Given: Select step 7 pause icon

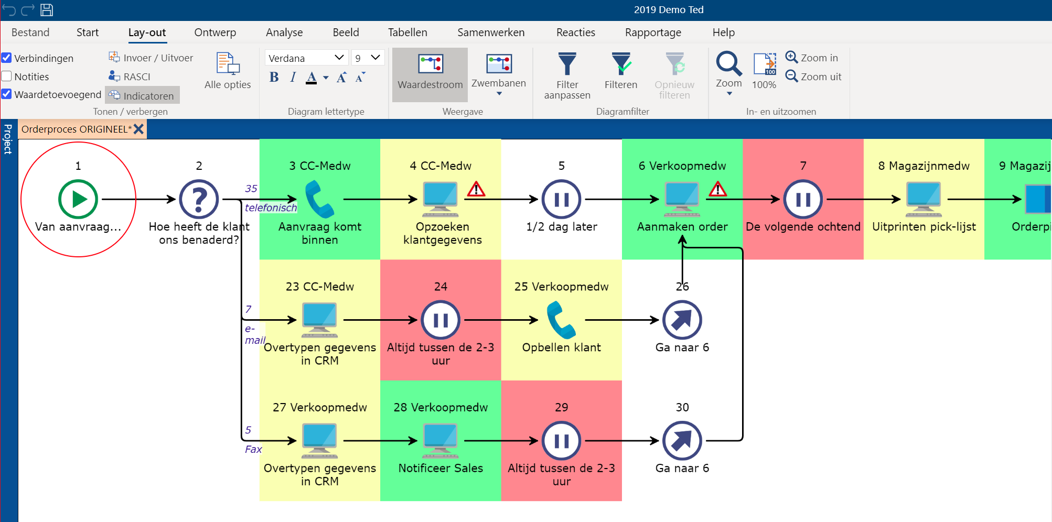Looking at the screenshot, I should 802,199.
